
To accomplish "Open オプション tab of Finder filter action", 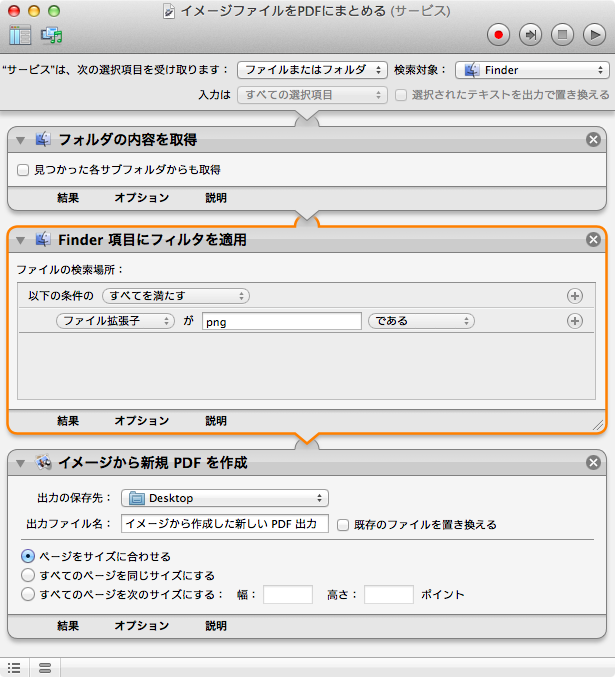I will [142, 421].
